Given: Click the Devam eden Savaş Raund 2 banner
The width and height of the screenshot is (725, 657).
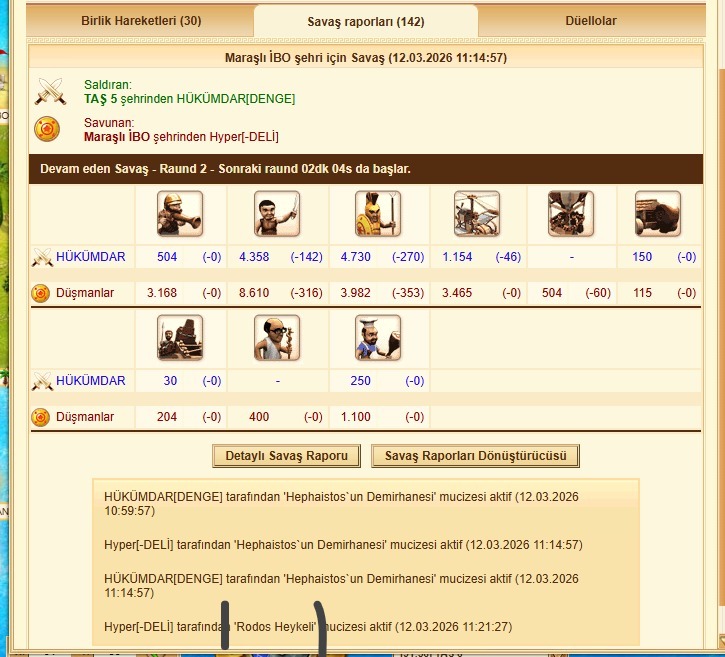Looking at the screenshot, I should click(x=366, y=169).
